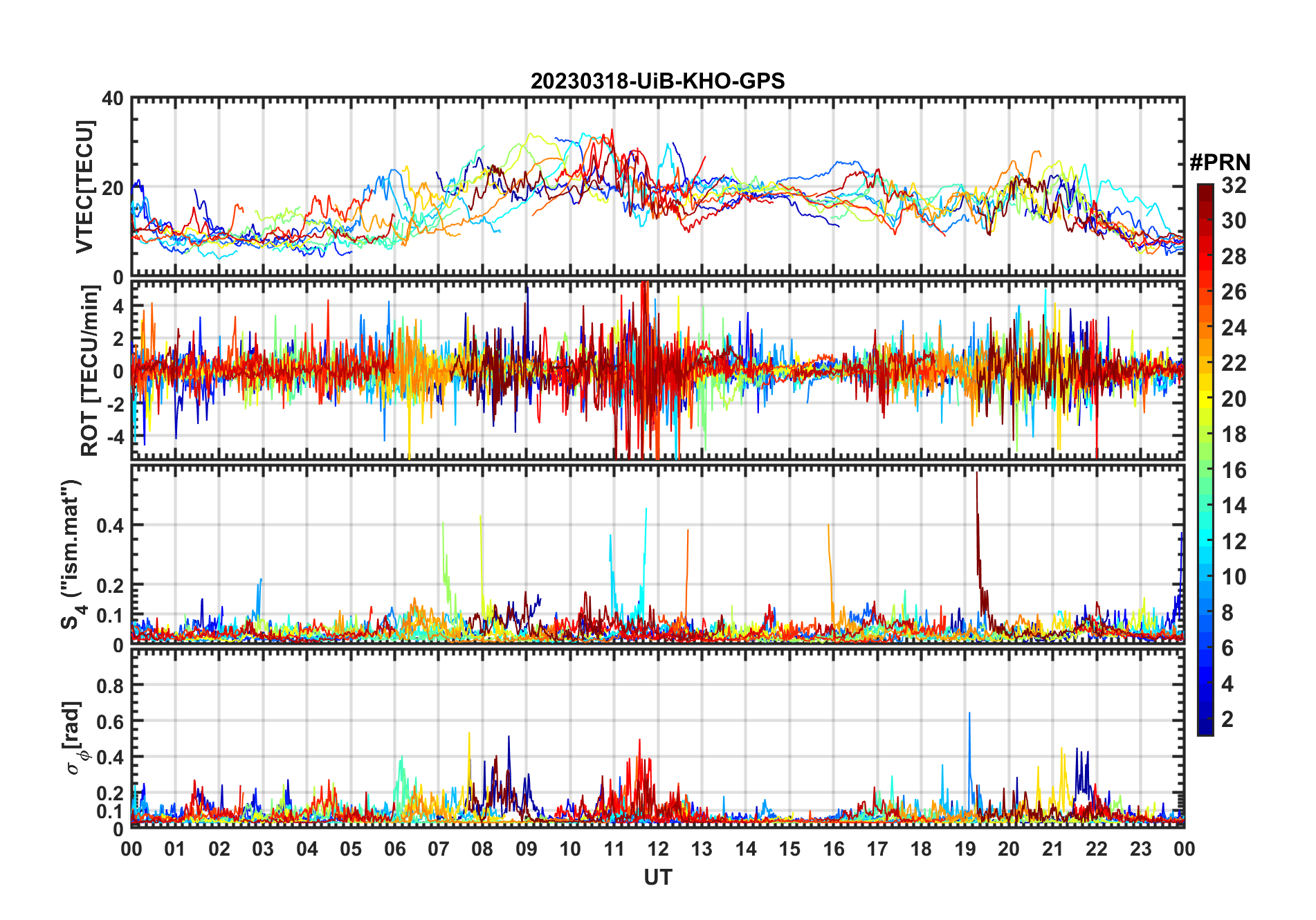Click colorbar tick label 8
Image resolution: width=1316 pixels, height=920 pixels.
[1227, 612]
